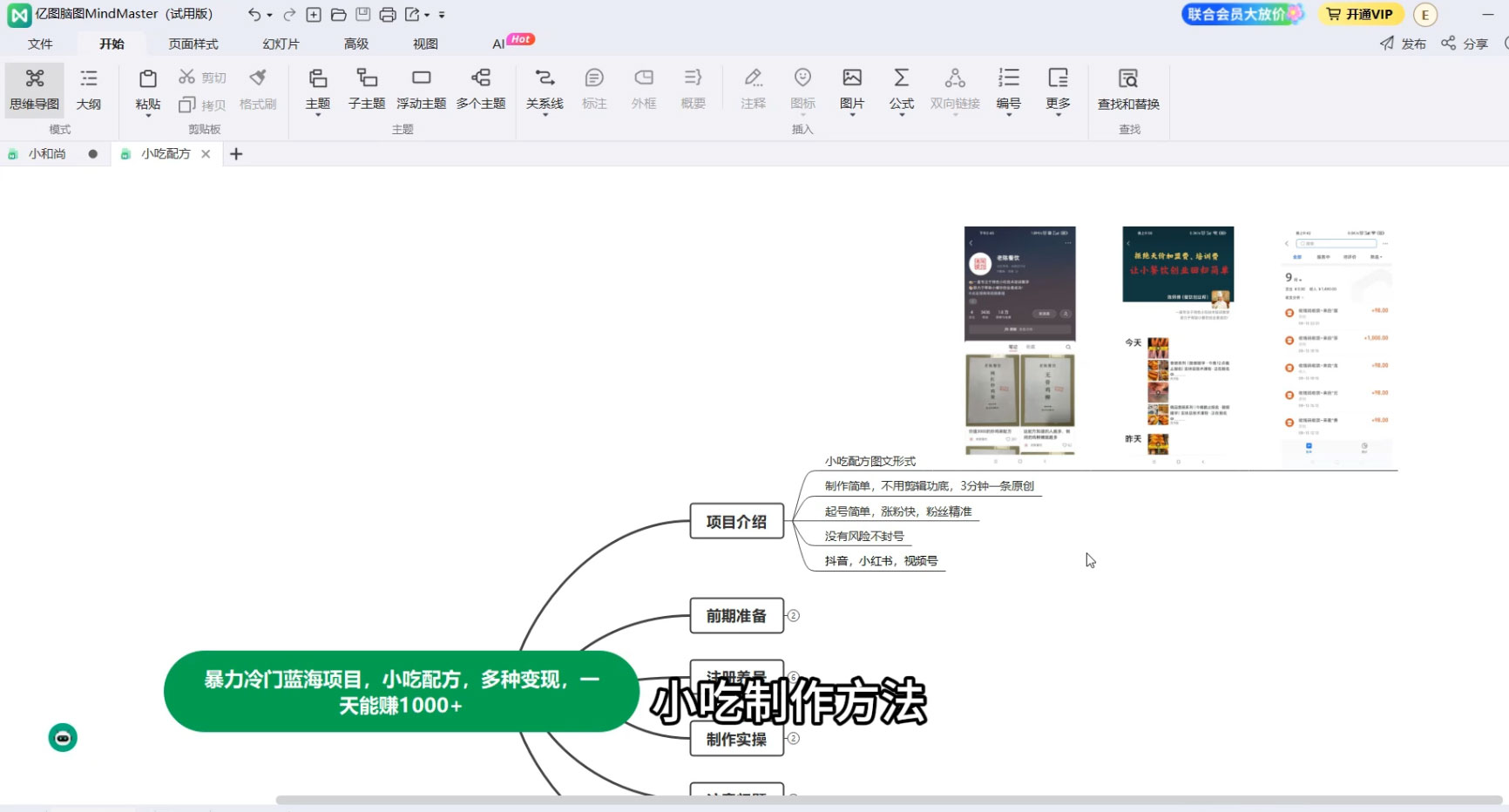1509x812 pixels.
Task: Insert a Subtopic (子主题)
Action: 366,88
